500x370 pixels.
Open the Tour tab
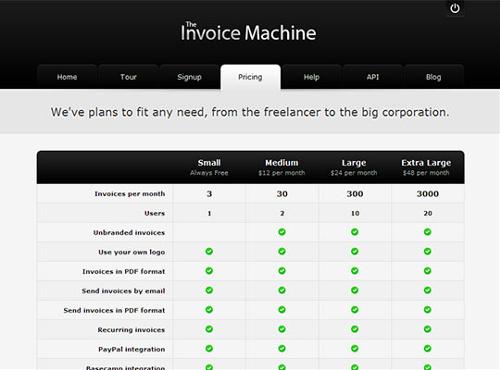tap(128, 77)
